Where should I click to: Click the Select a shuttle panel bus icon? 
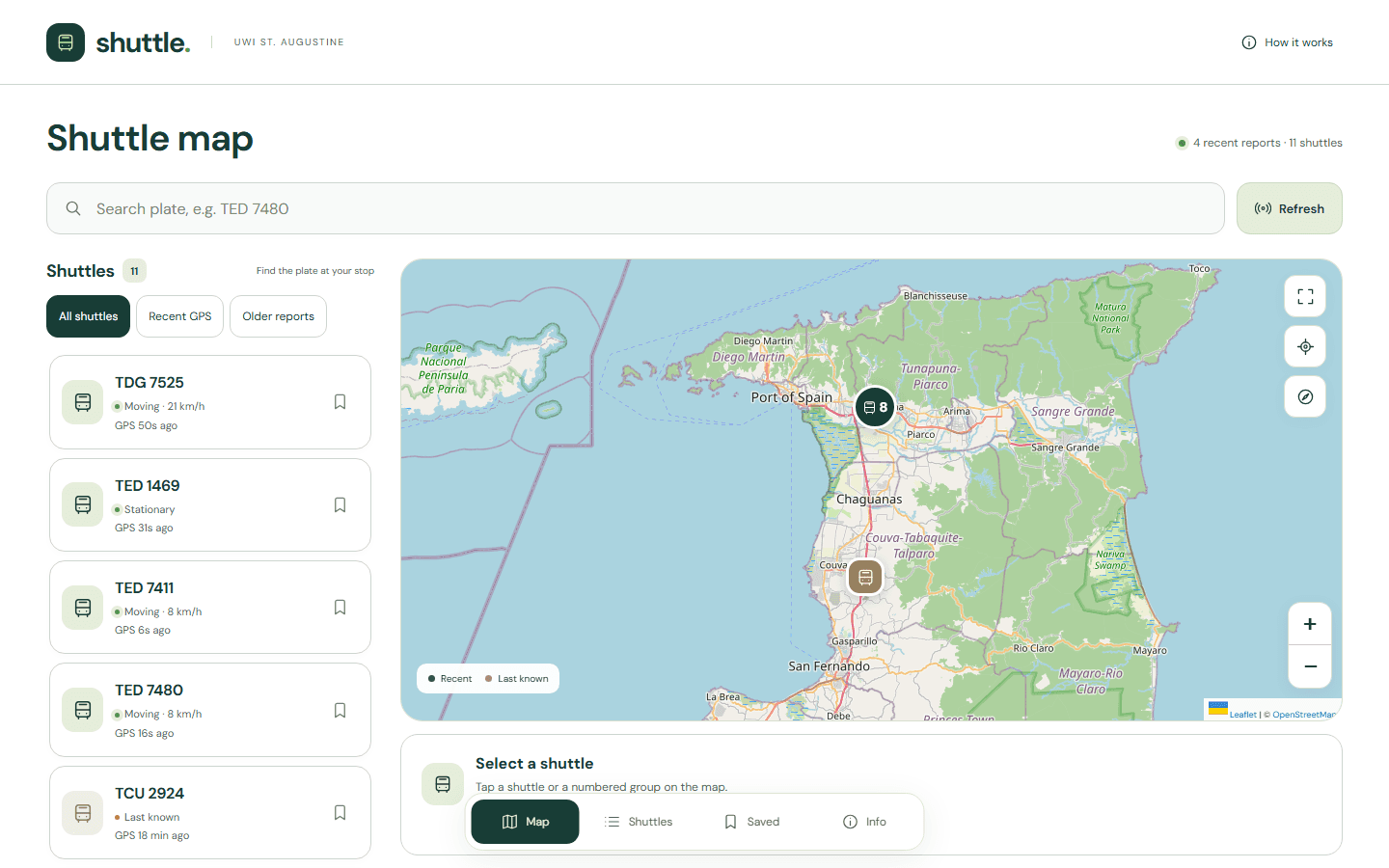(443, 784)
